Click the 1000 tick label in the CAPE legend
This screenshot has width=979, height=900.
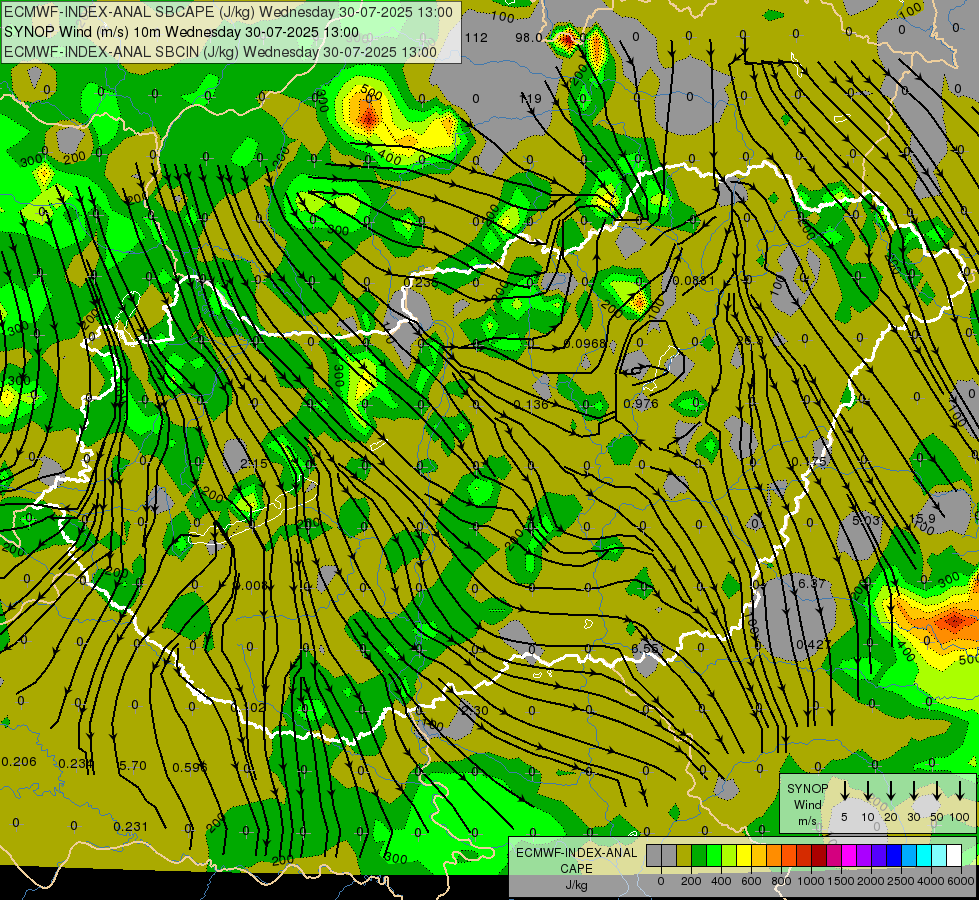(x=810, y=881)
